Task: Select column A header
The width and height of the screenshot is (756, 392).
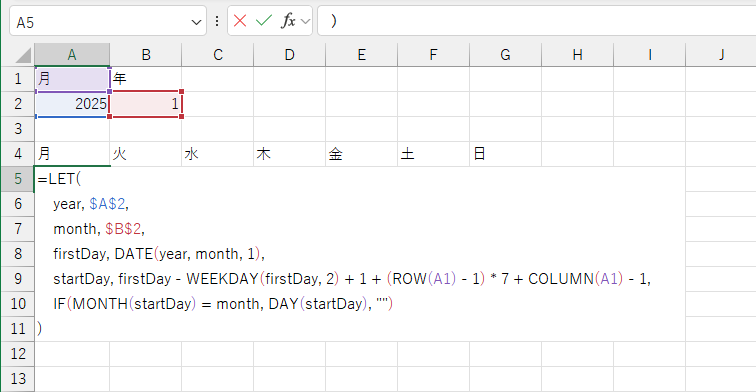Action: 72,55
